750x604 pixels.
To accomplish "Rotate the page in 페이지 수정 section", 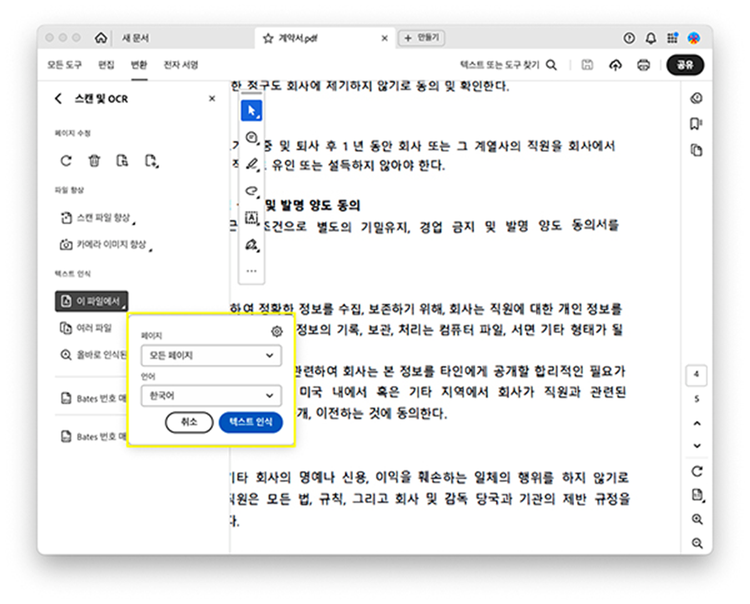I will tap(66, 161).
